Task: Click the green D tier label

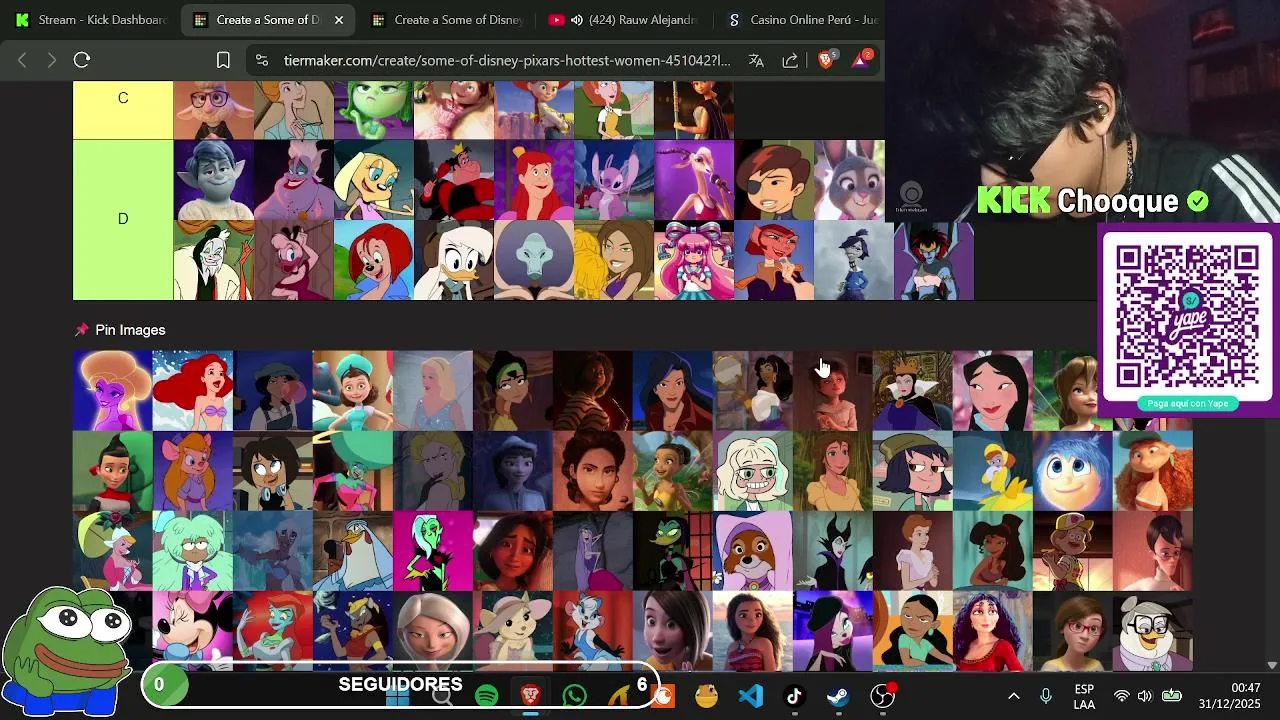Action: tap(123, 219)
